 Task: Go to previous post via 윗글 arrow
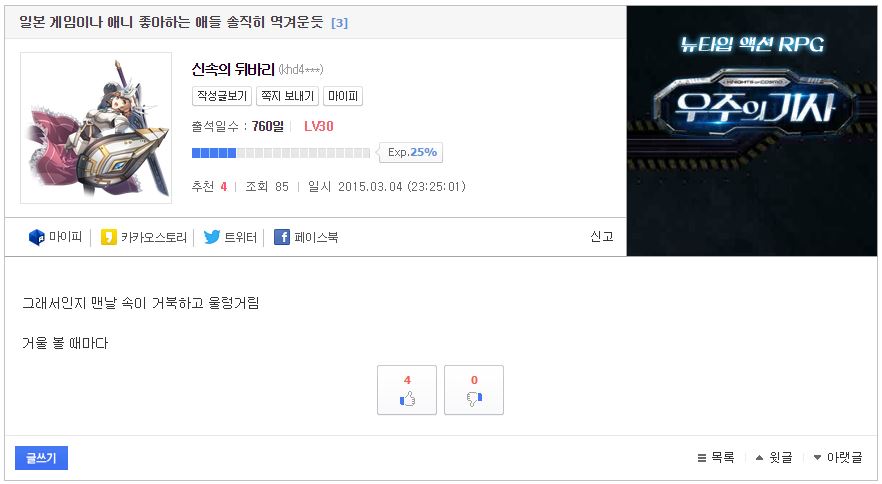[x=759, y=458]
